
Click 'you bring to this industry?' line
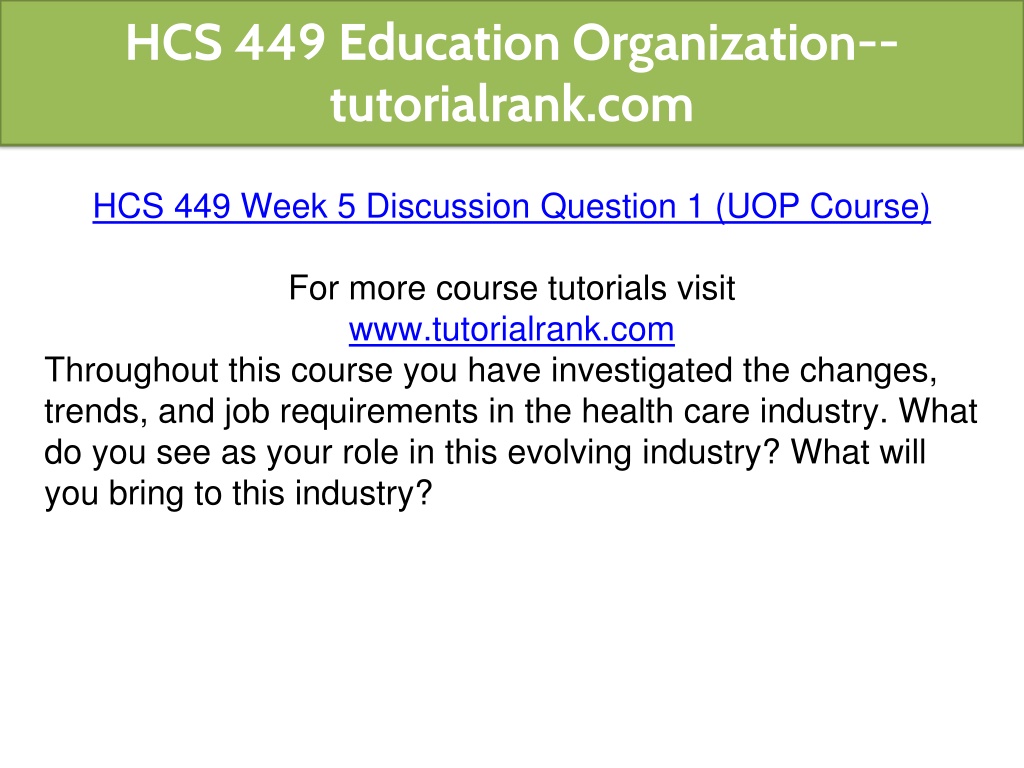pyautogui.click(x=238, y=493)
